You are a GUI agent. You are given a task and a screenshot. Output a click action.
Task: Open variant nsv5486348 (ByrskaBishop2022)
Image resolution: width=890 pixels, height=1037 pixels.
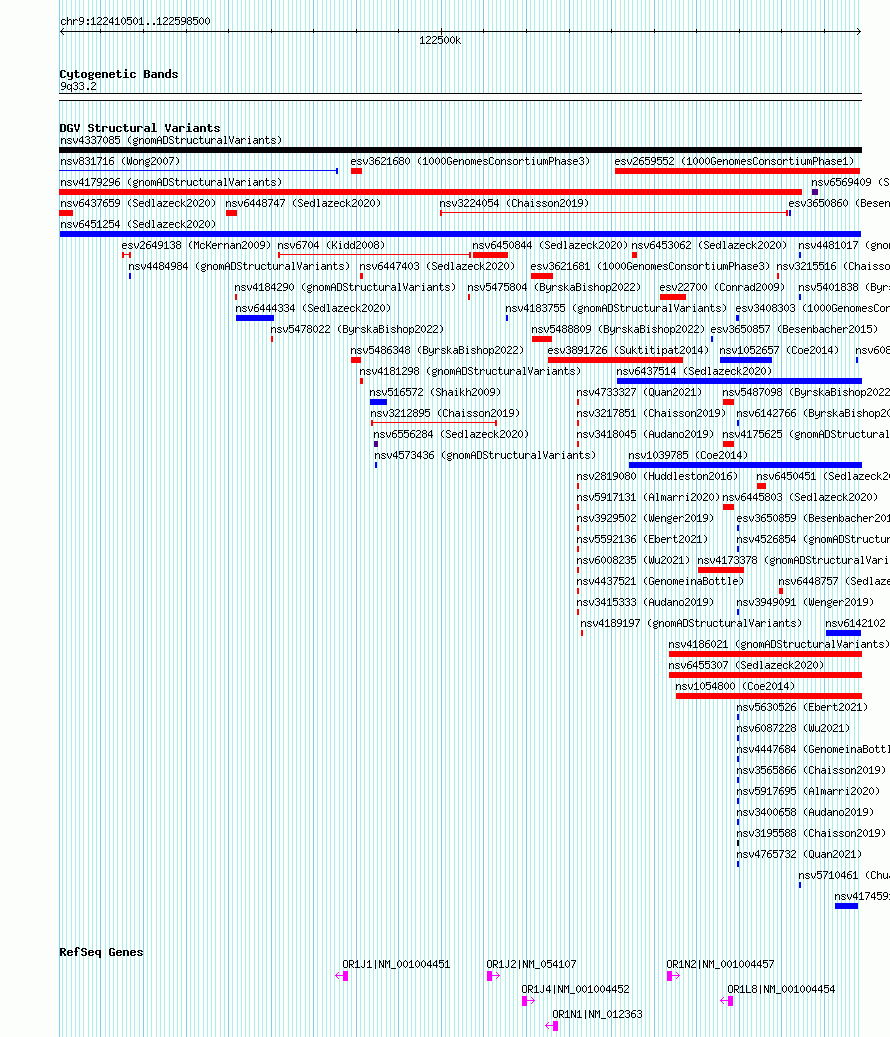click(x=437, y=351)
